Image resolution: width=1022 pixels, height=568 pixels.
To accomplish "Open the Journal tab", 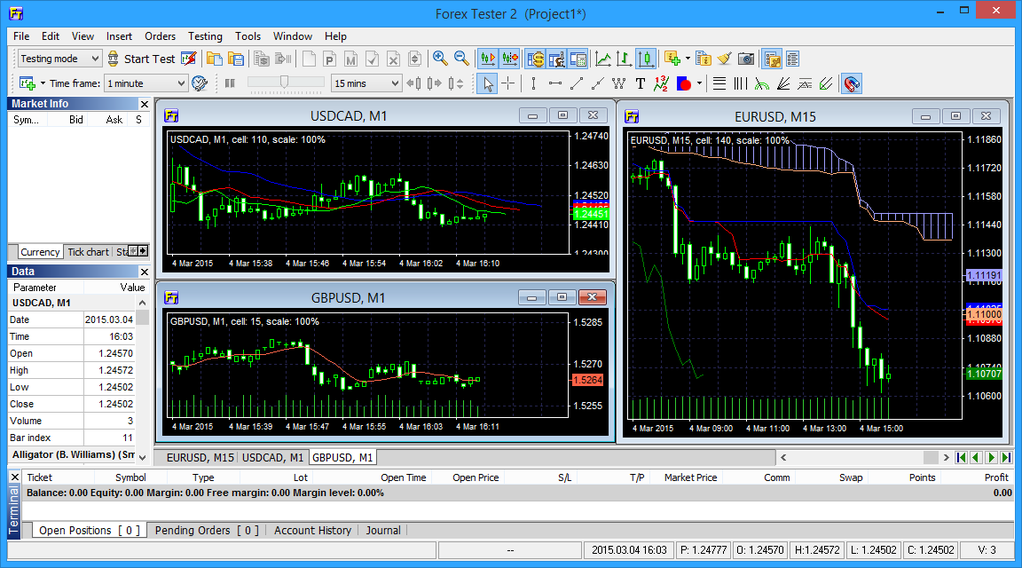I will click(x=383, y=530).
